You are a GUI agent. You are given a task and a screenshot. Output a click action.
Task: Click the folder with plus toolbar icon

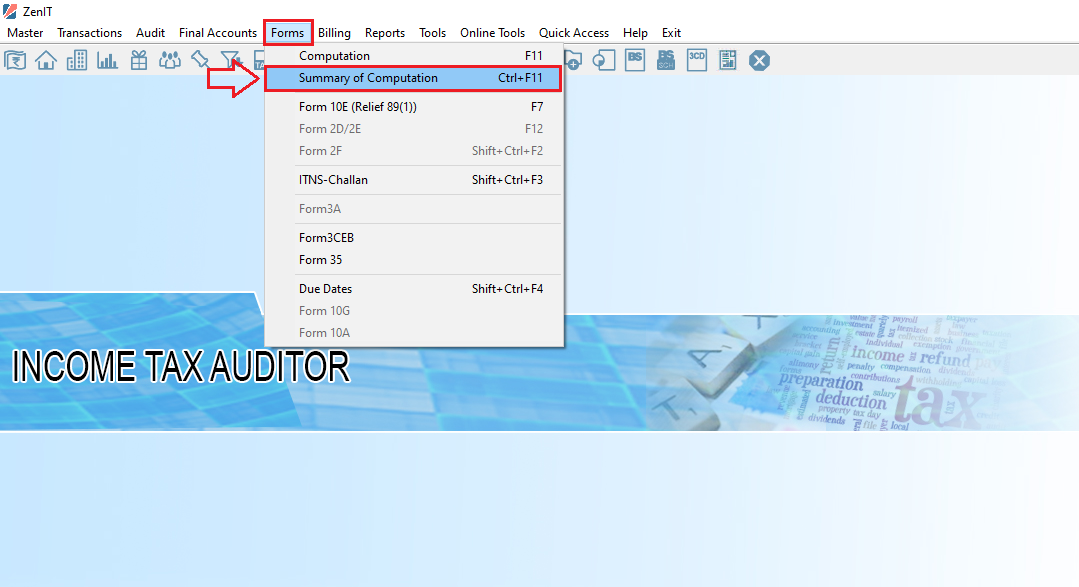tap(573, 61)
